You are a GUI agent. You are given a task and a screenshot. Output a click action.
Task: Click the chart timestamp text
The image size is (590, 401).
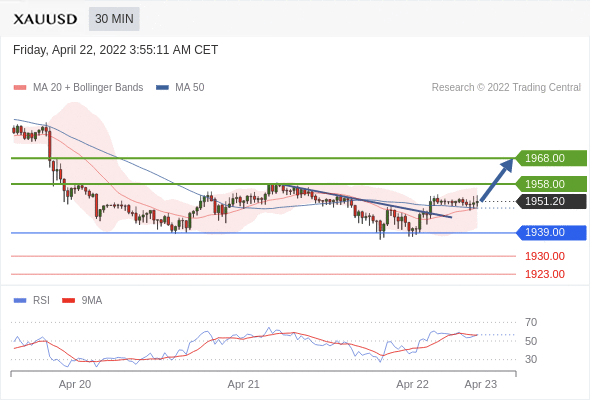116,50
